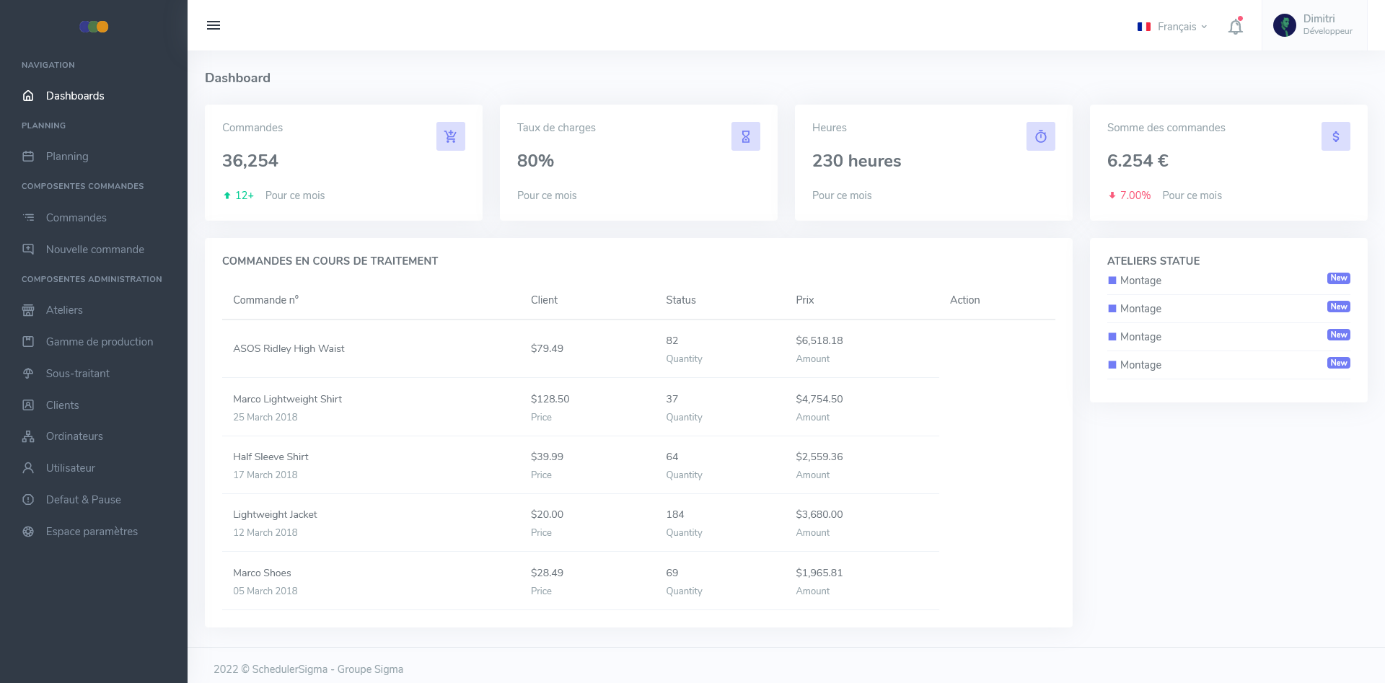The width and height of the screenshot is (1385, 683).
Task: Click the French flag icon
Action: point(1144,27)
